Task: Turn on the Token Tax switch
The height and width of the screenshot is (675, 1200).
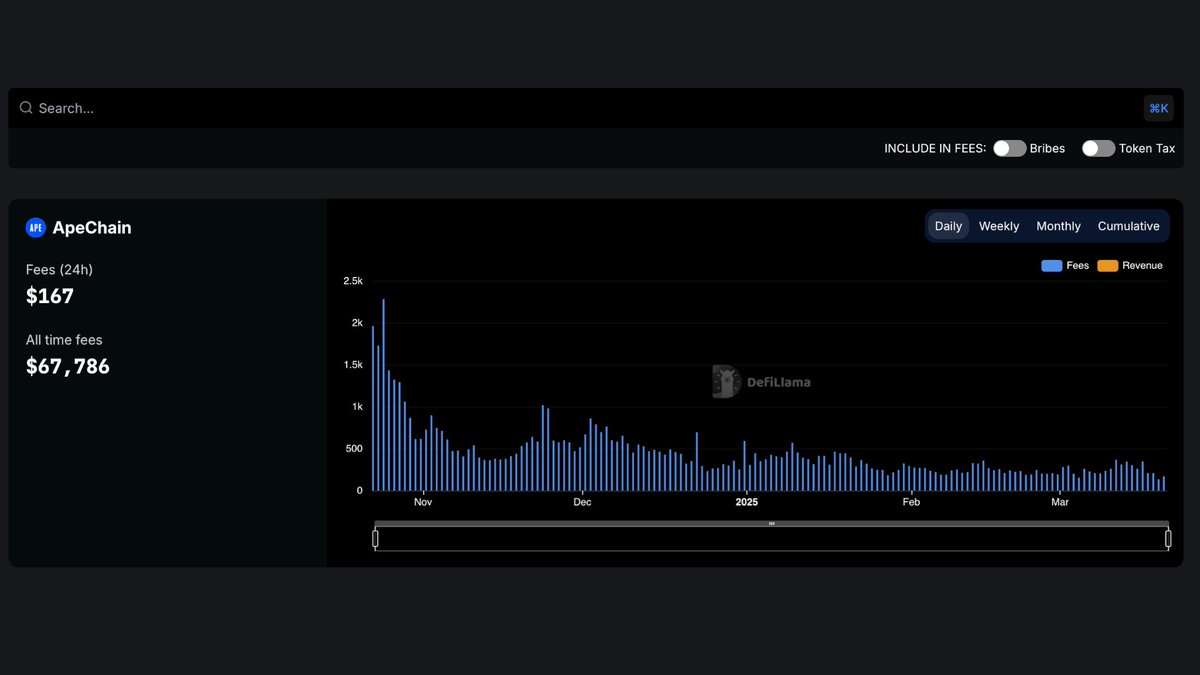Action: click(1098, 148)
